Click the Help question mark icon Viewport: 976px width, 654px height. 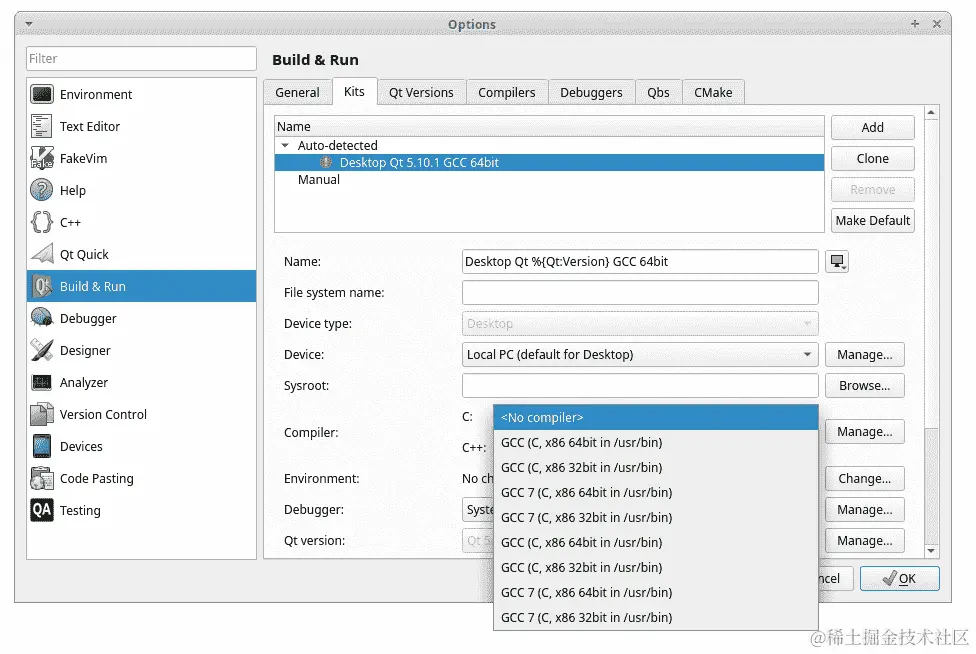click(x=42, y=190)
